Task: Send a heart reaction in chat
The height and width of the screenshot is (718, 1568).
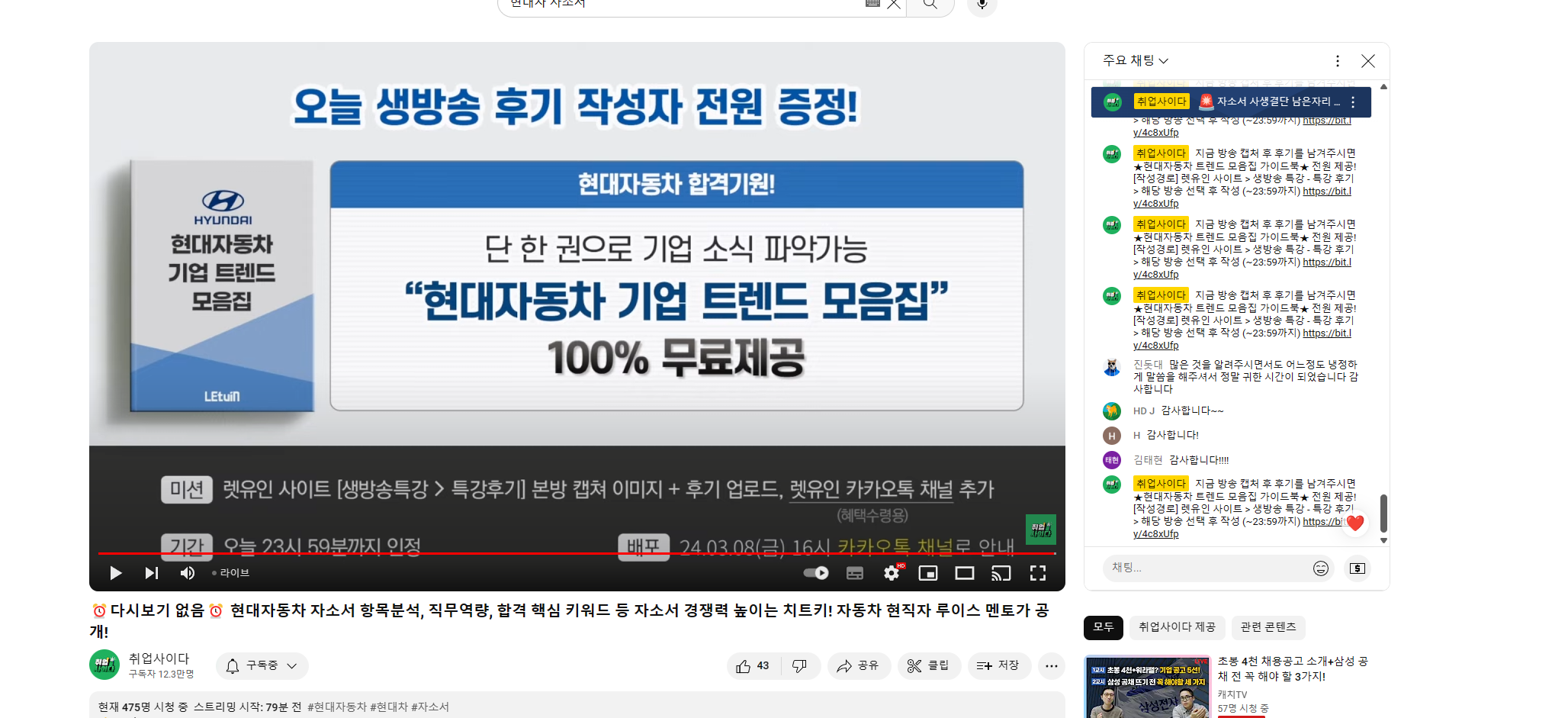Action: click(x=1355, y=523)
